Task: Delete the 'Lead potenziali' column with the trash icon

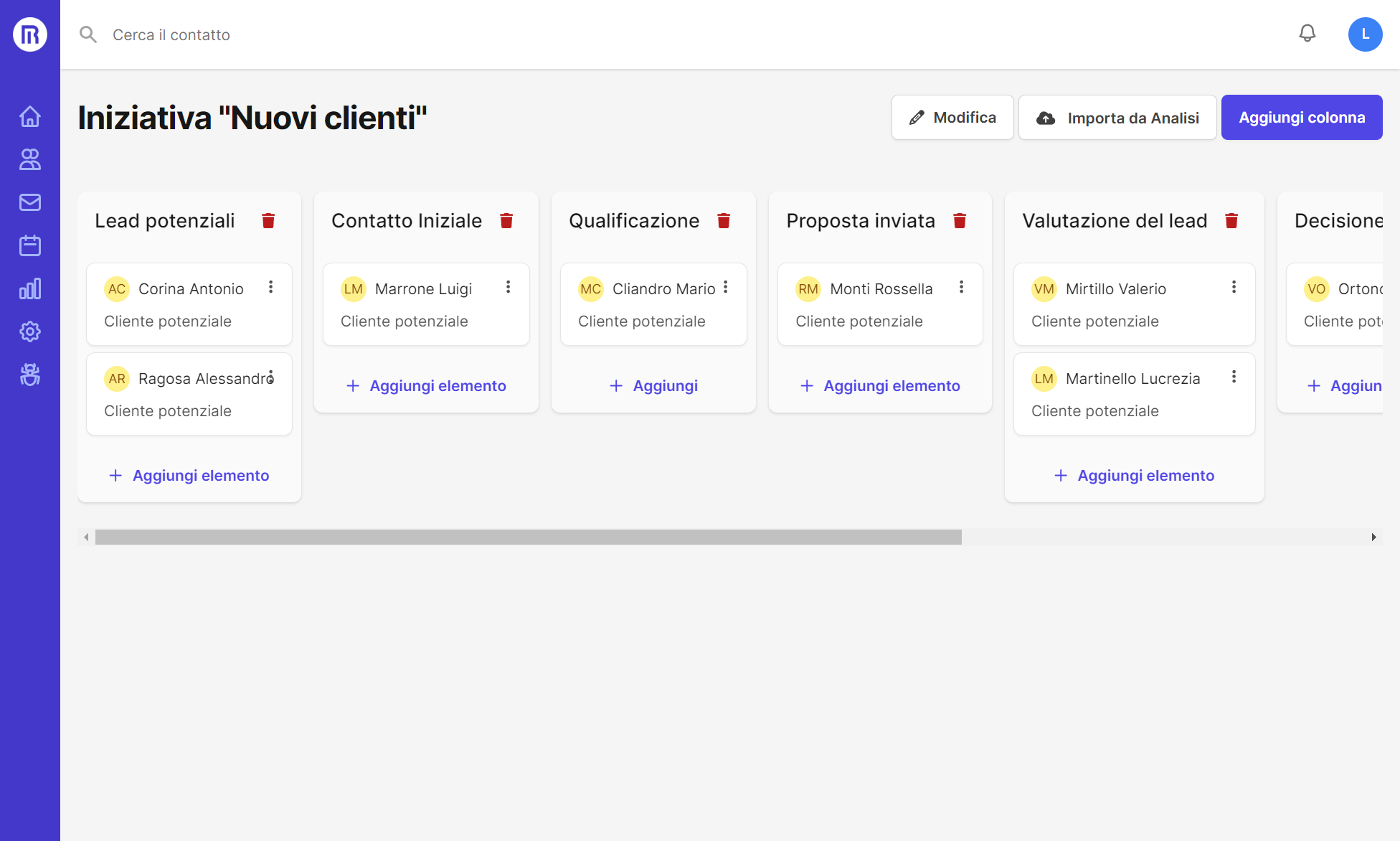Action: click(x=268, y=220)
